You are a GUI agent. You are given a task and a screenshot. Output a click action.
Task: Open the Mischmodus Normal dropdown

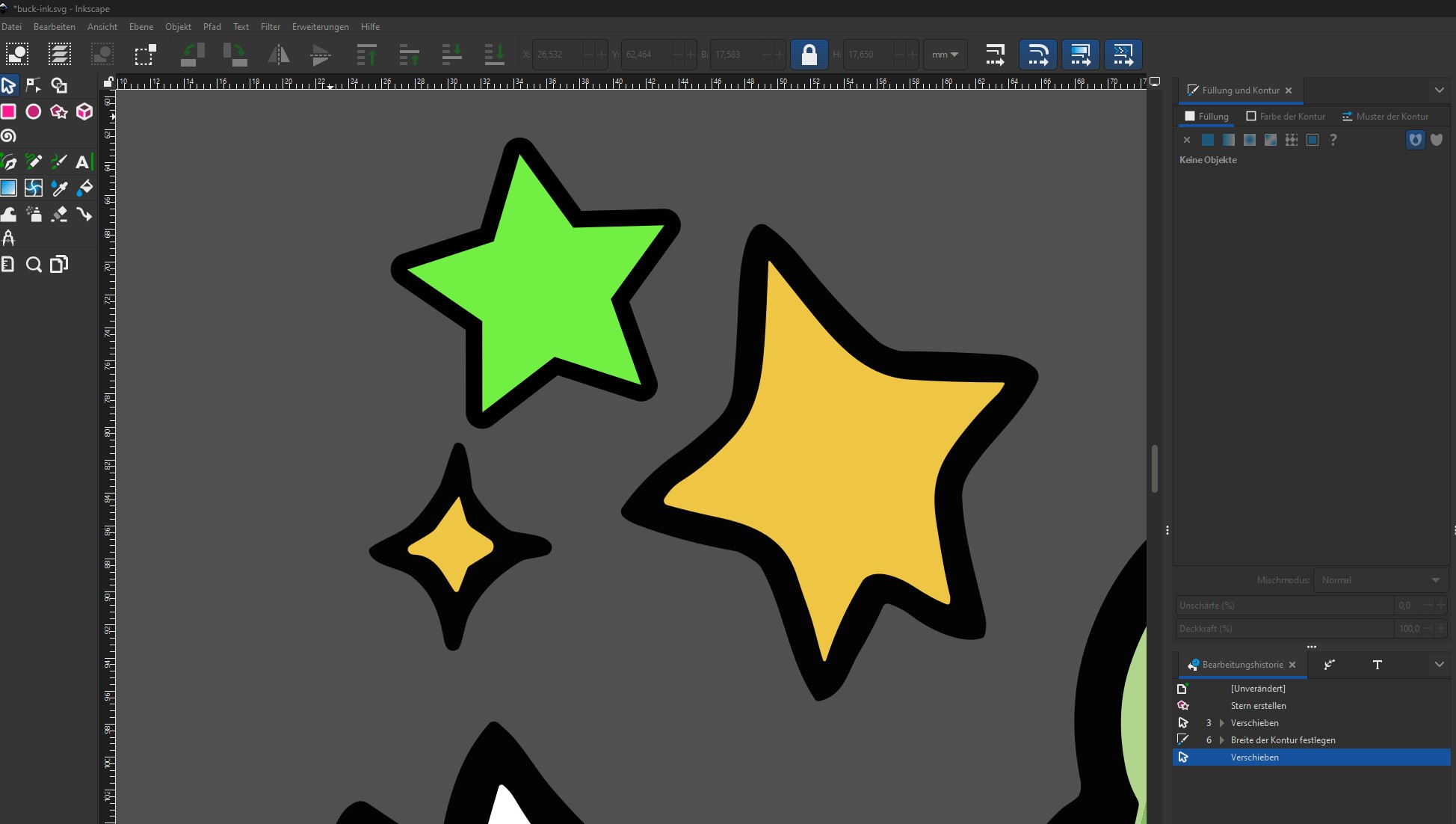coord(1380,580)
